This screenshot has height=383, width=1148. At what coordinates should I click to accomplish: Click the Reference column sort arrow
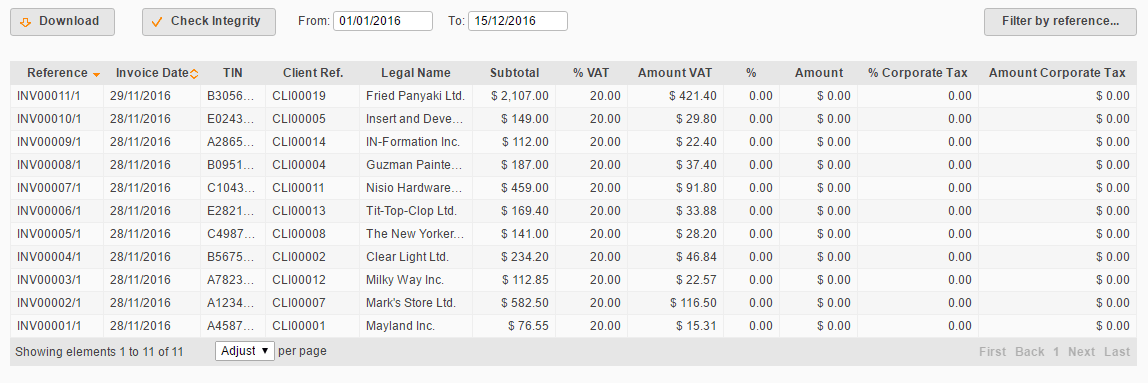coord(96,74)
